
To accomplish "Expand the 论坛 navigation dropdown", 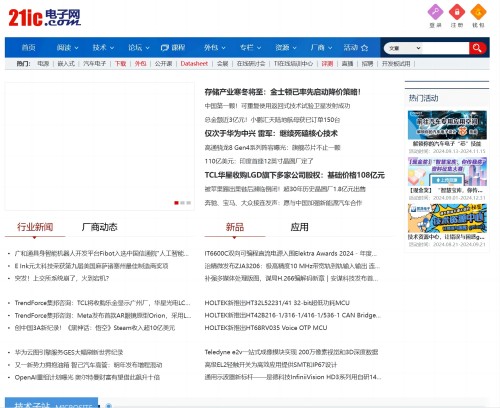I will (139, 48).
